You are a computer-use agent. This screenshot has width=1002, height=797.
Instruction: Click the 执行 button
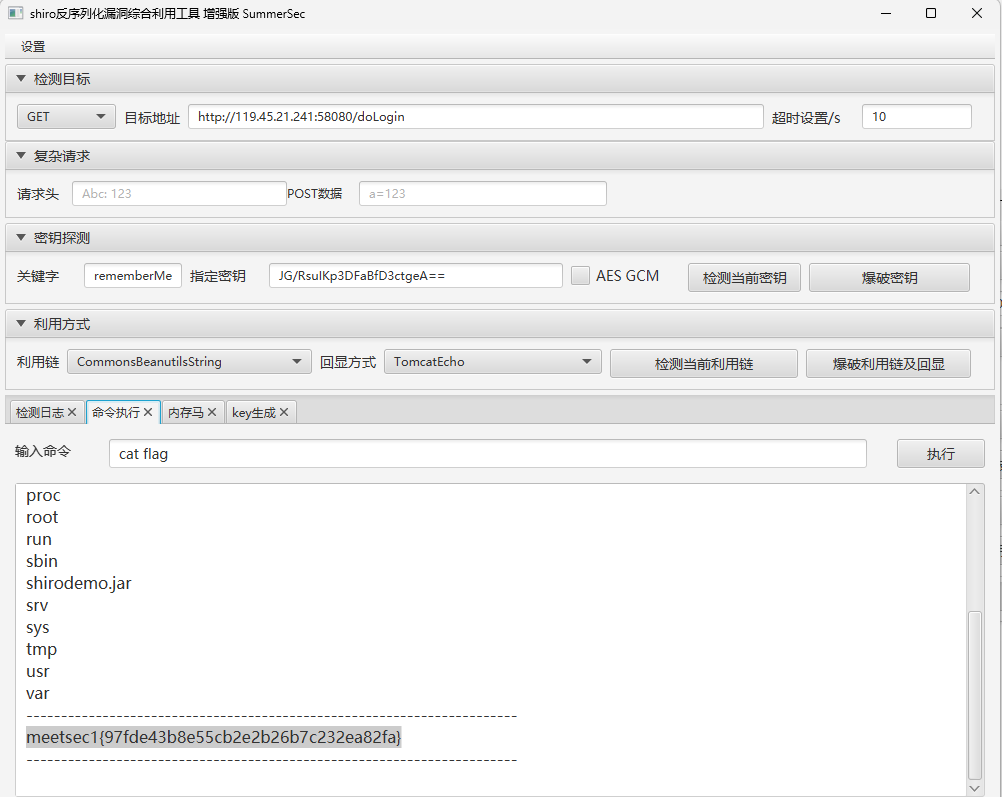click(940, 454)
